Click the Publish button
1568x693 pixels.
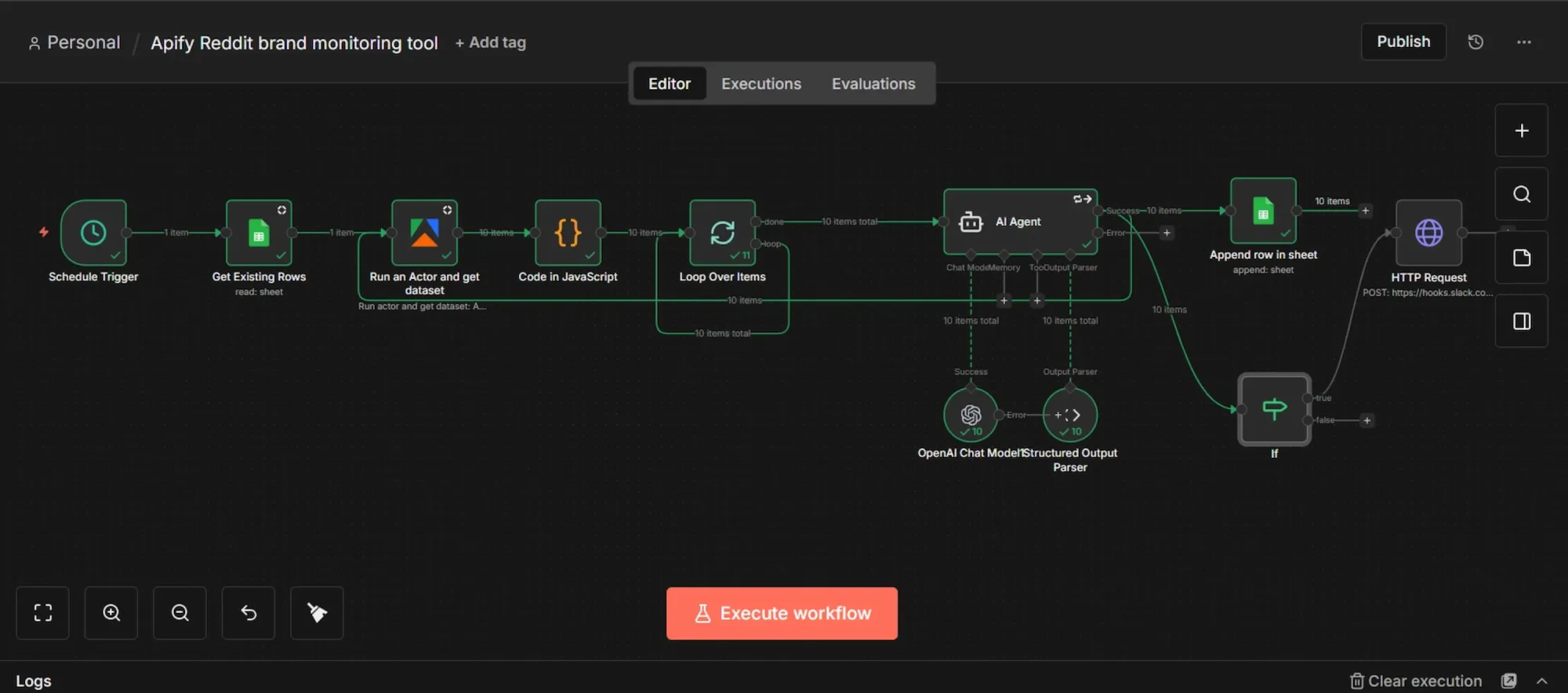coord(1403,42)
